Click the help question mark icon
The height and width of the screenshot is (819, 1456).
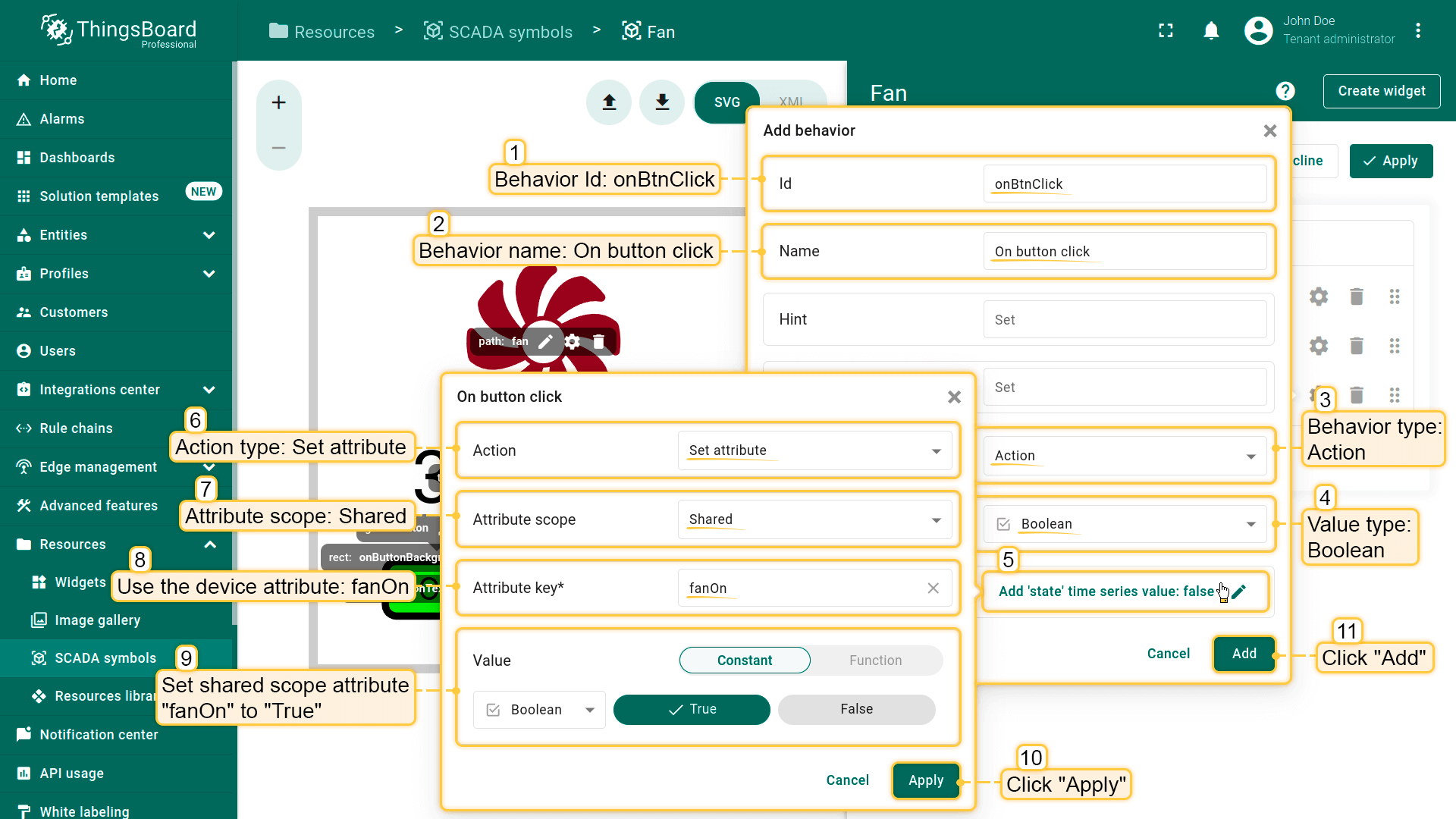(x=1285, y=92)
